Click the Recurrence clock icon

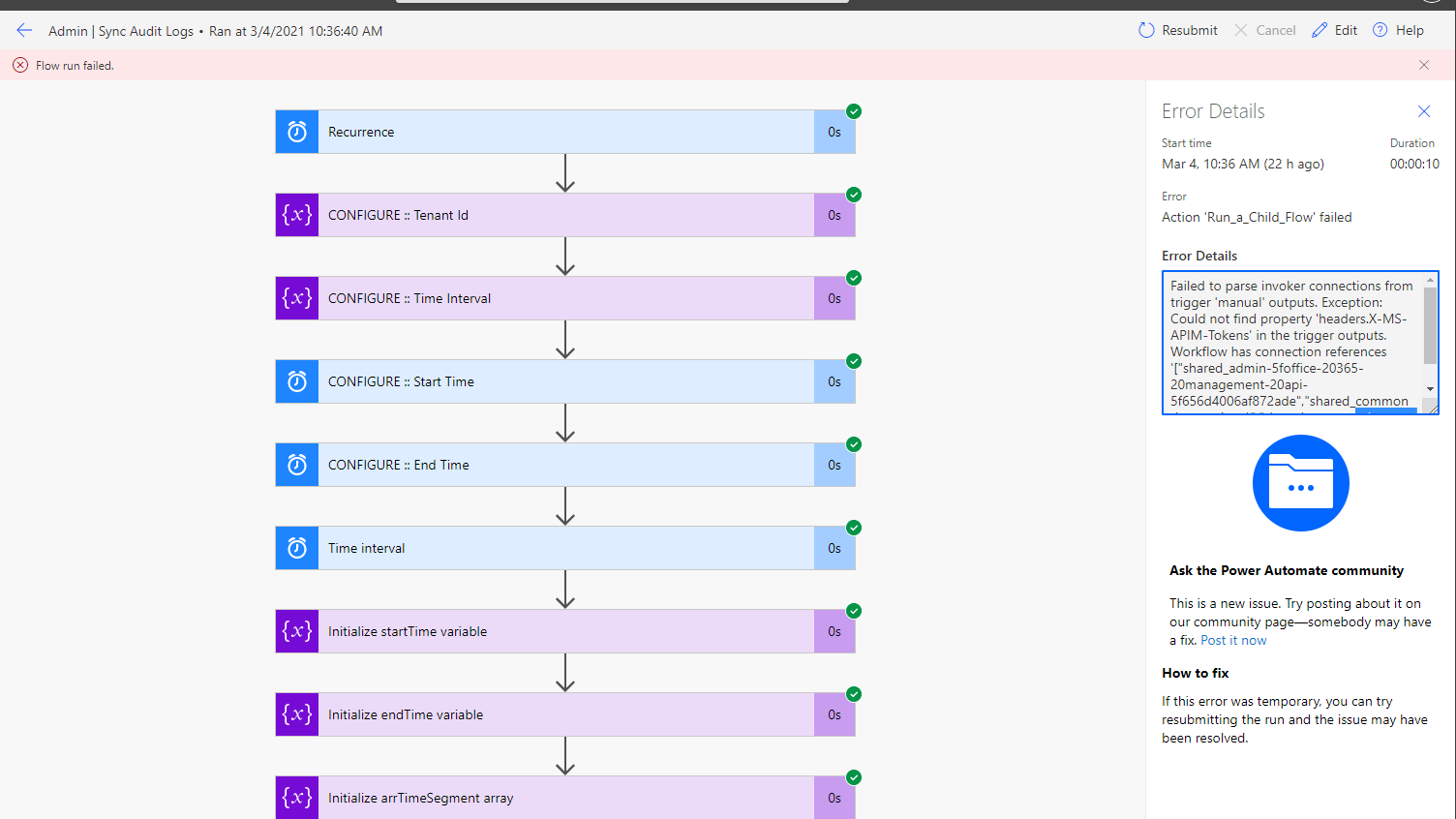click(x=295, y=131)
